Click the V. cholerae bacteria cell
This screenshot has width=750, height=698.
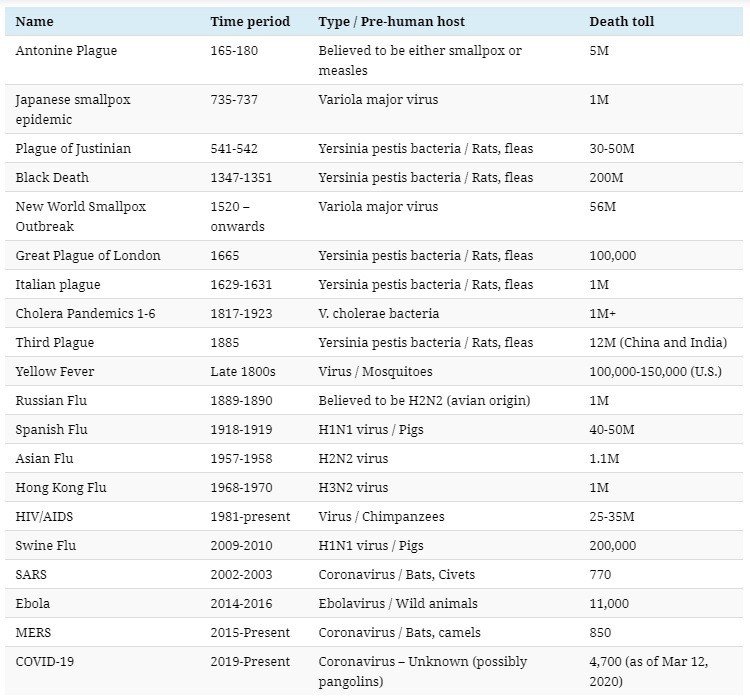(x=378, y=313)
